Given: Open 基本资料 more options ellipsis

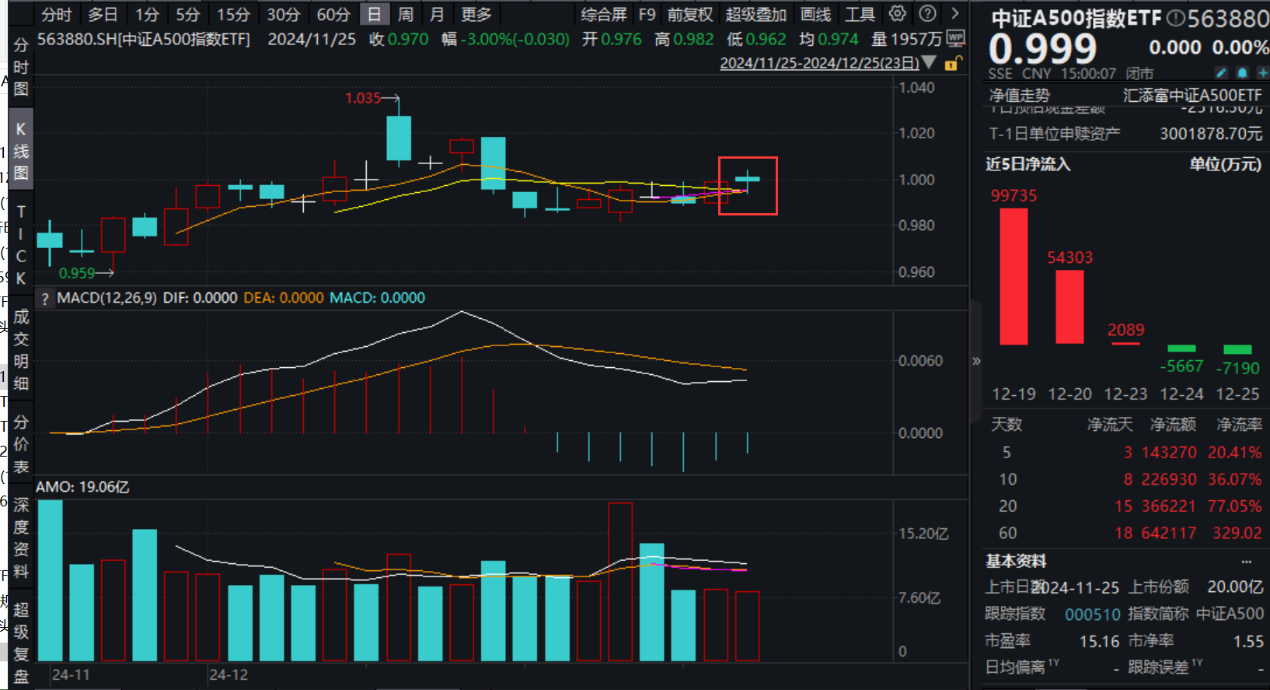Looking at the screenshot, I should point(1246,561).
